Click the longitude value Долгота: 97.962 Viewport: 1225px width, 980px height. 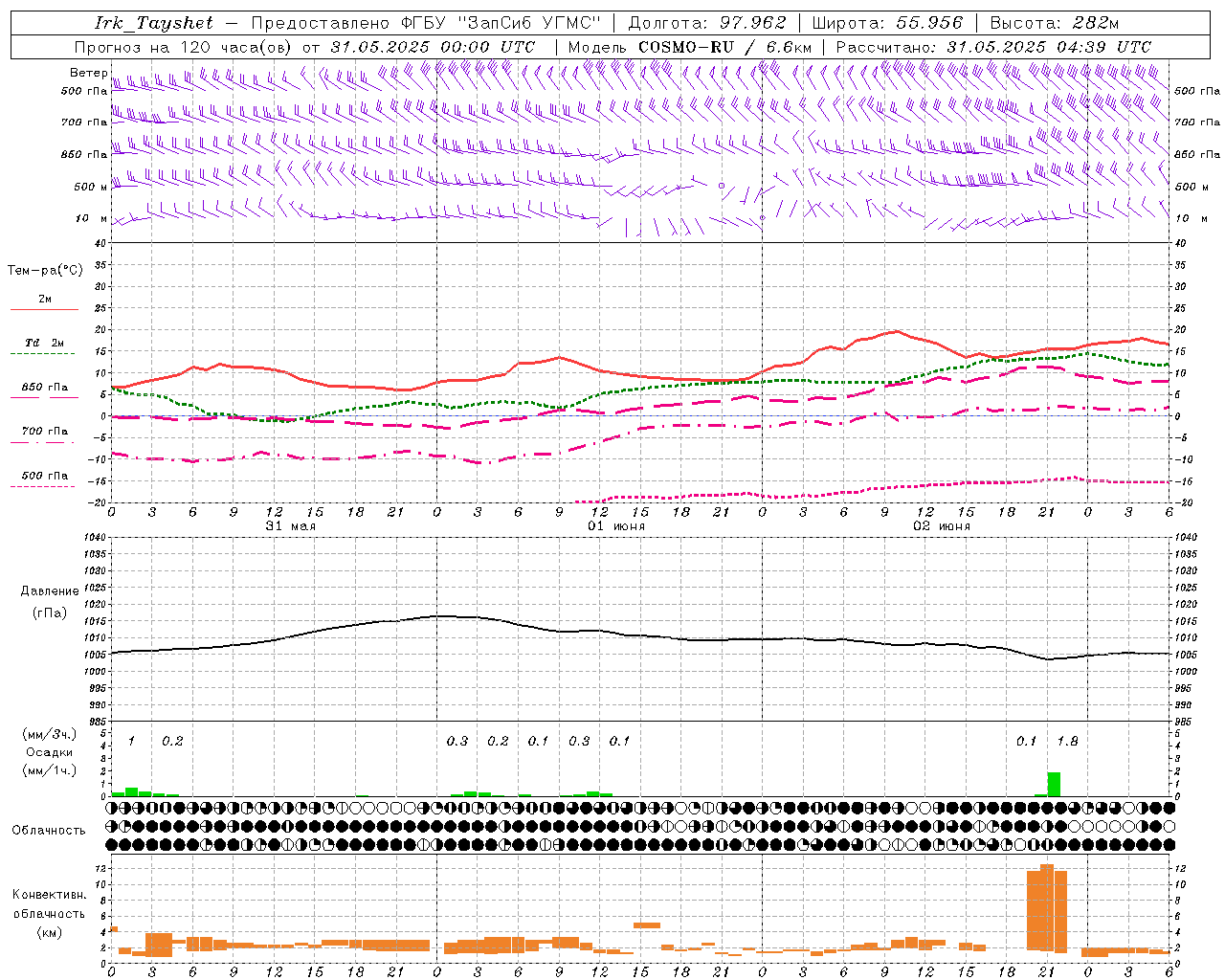pos(707,23)
